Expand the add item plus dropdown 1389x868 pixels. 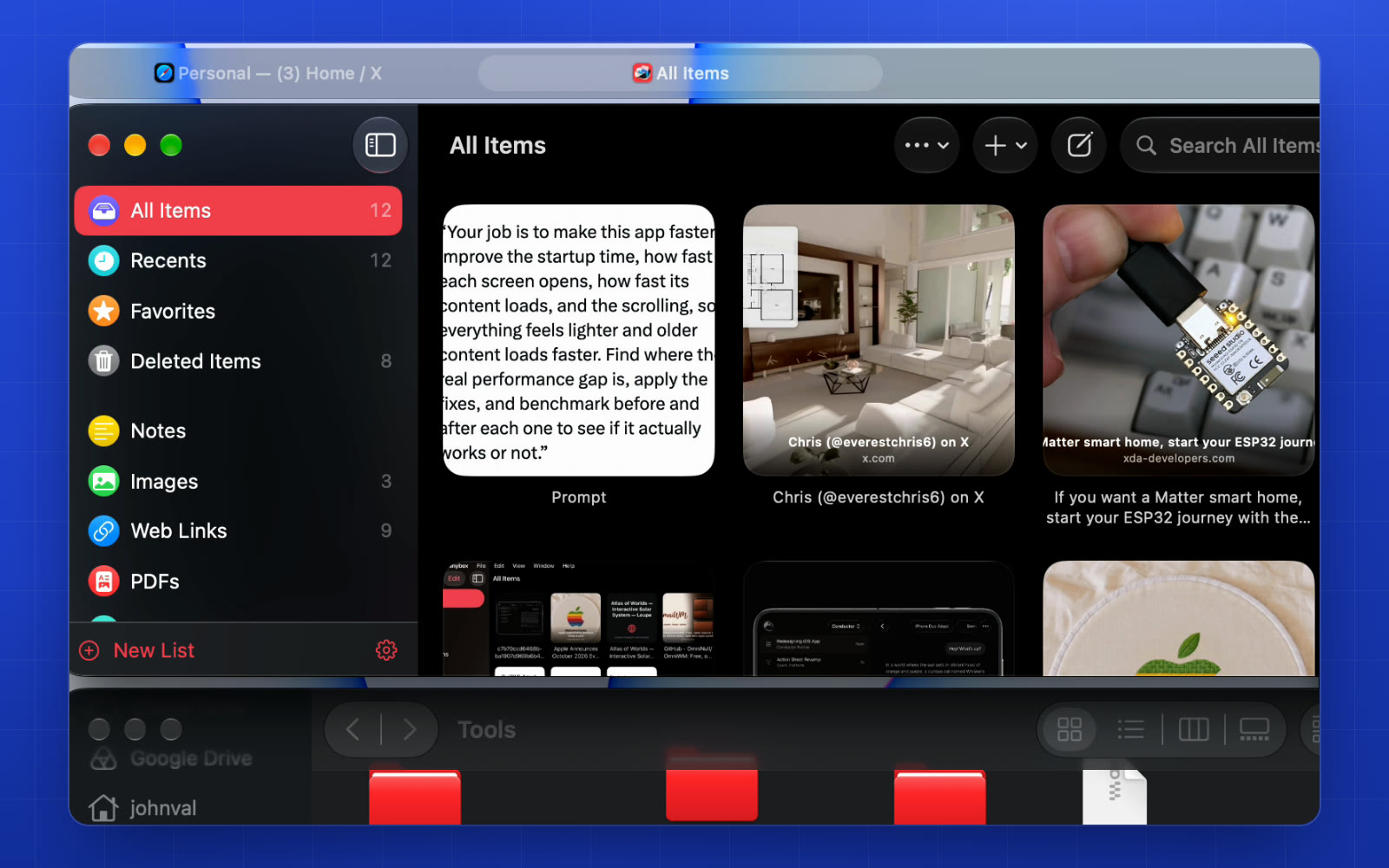1005,145
